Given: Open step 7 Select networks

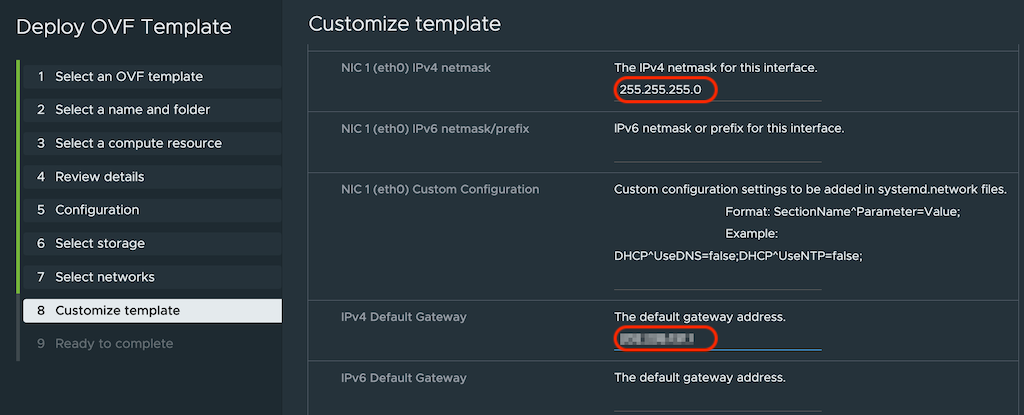Looking at the screenshot, I should click(105, 276).
